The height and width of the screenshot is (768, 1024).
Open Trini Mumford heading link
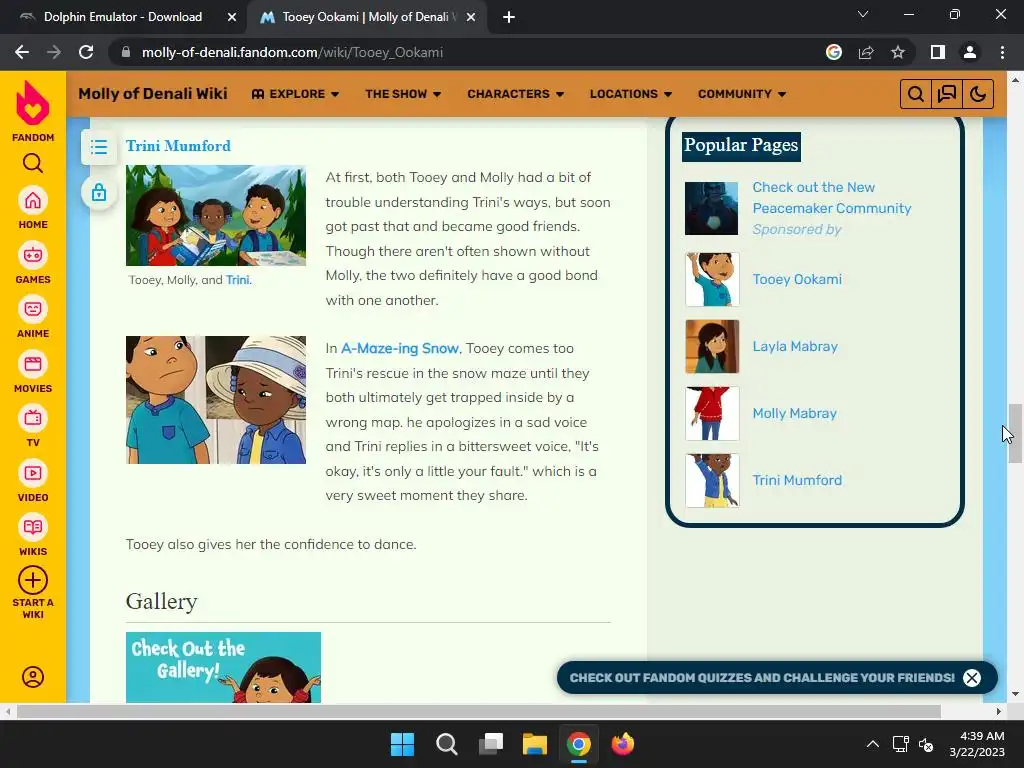pyautogui.click(x=178, y=146)
